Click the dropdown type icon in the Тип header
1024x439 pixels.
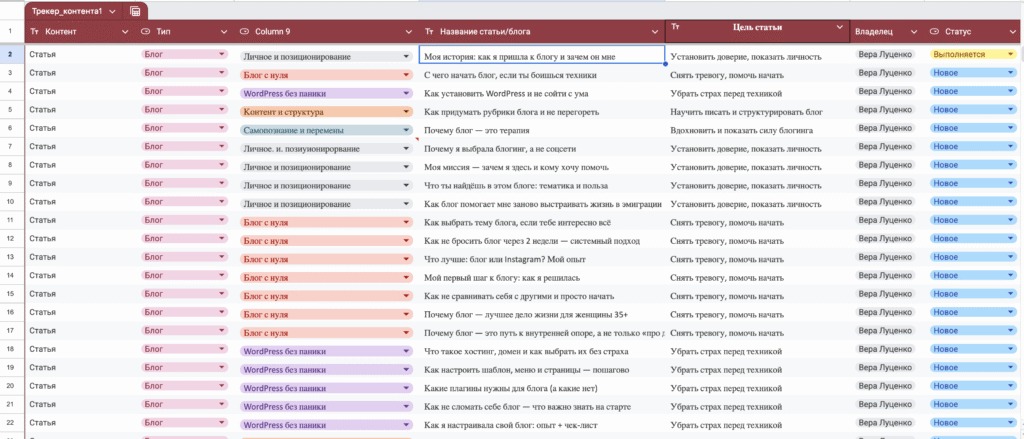tap(146, 32)
